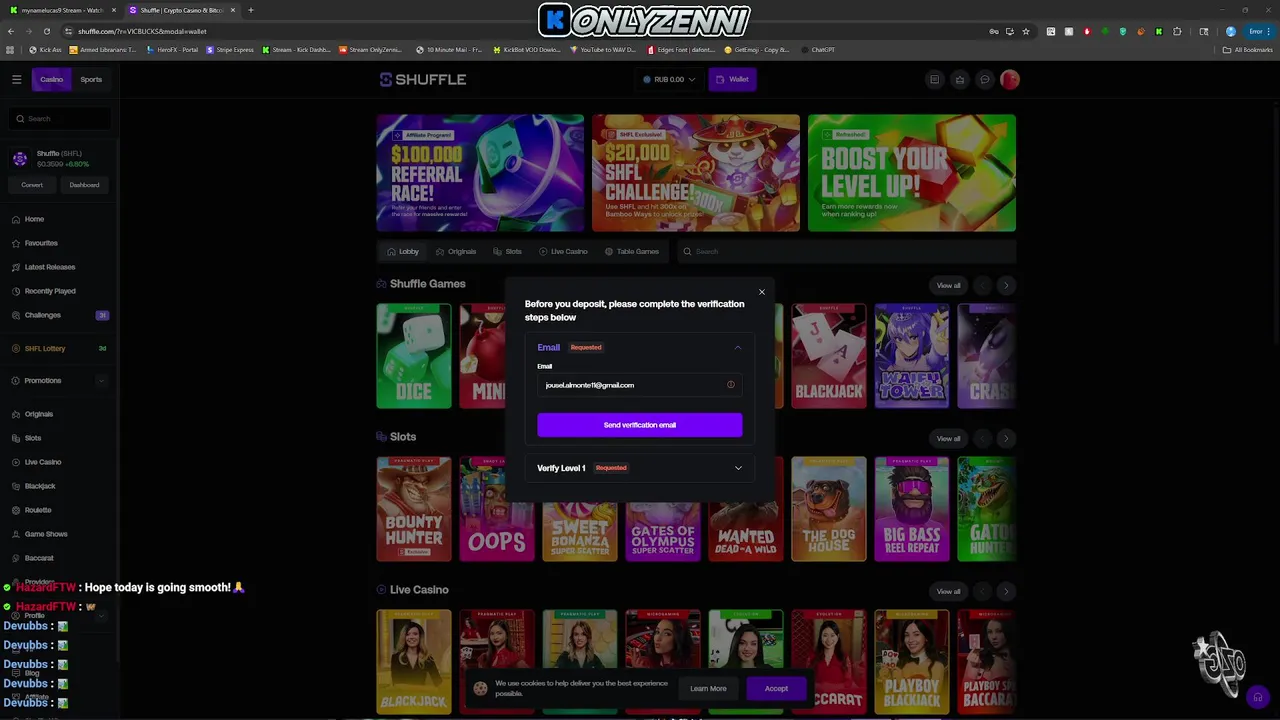This screenshot has width=1280, height=720.
Task: Click the Wallet button
Action: 732,79
